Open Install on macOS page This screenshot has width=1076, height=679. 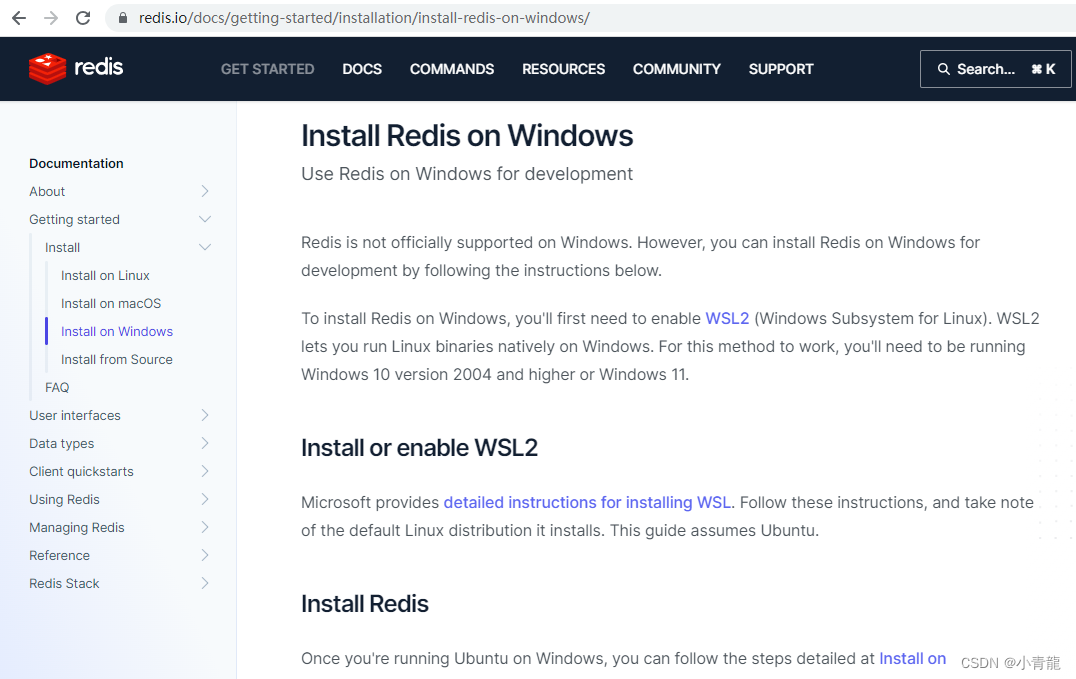[x=110, y=303]
